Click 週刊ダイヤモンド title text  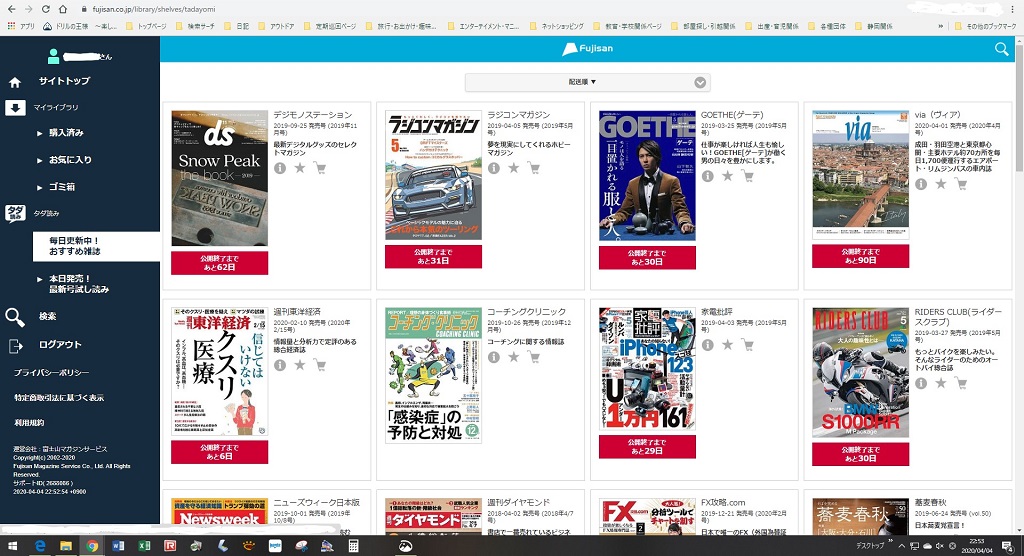pos(519,502)
